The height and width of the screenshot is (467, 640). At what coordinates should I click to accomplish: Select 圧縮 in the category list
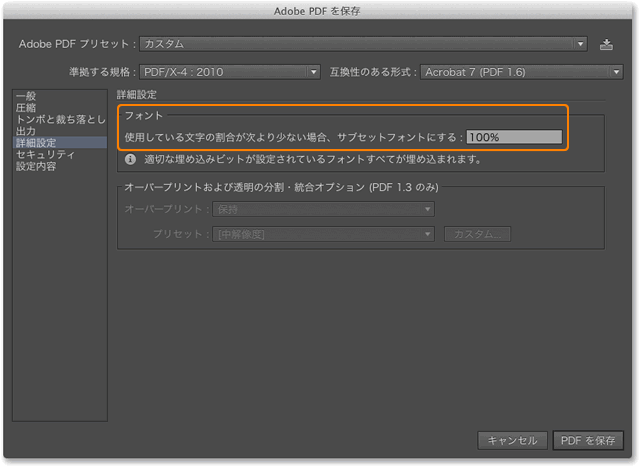25,108
